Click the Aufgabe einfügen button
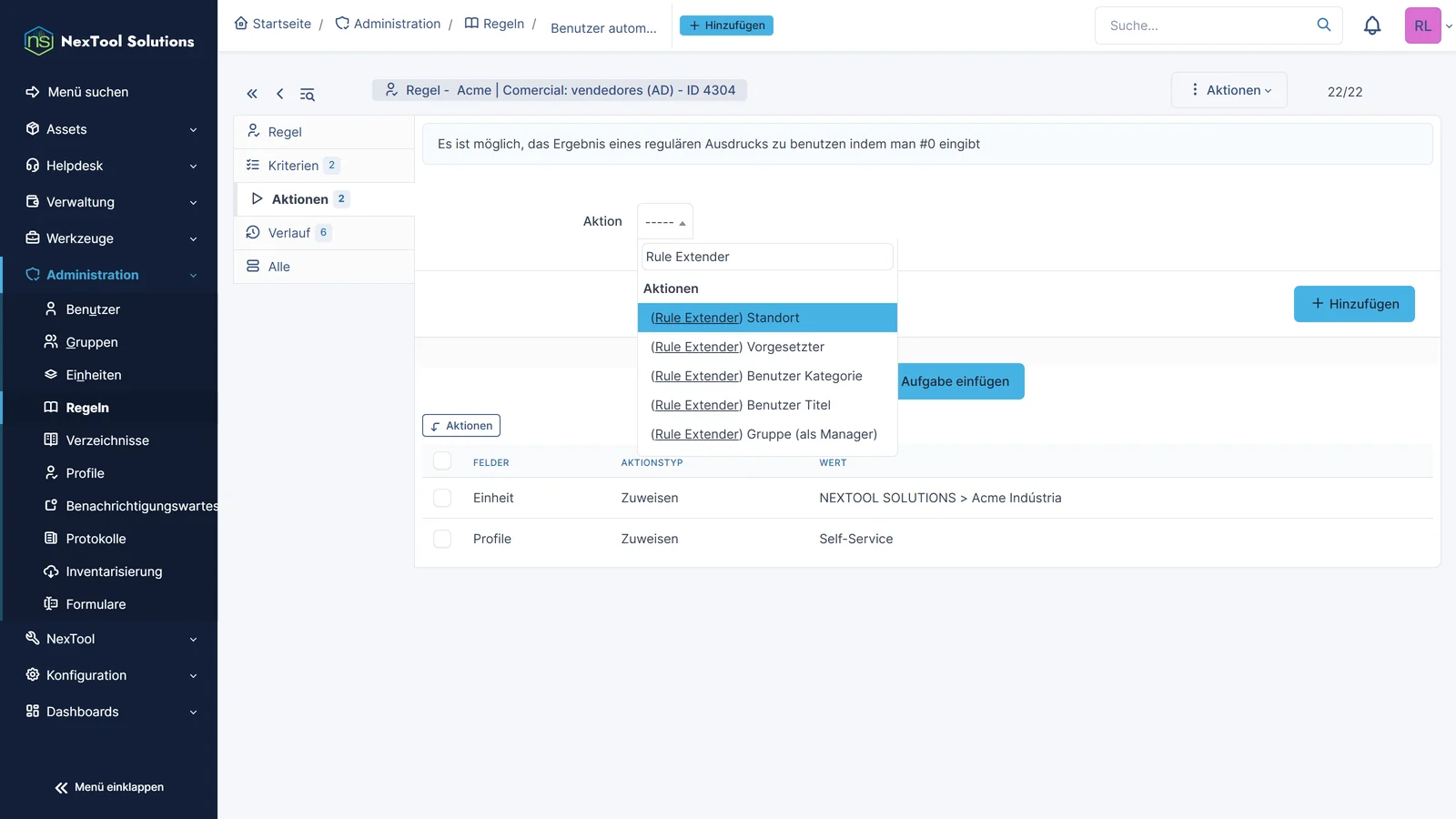Viewport: 1456px width, 819px height. [x=960, y=381]
